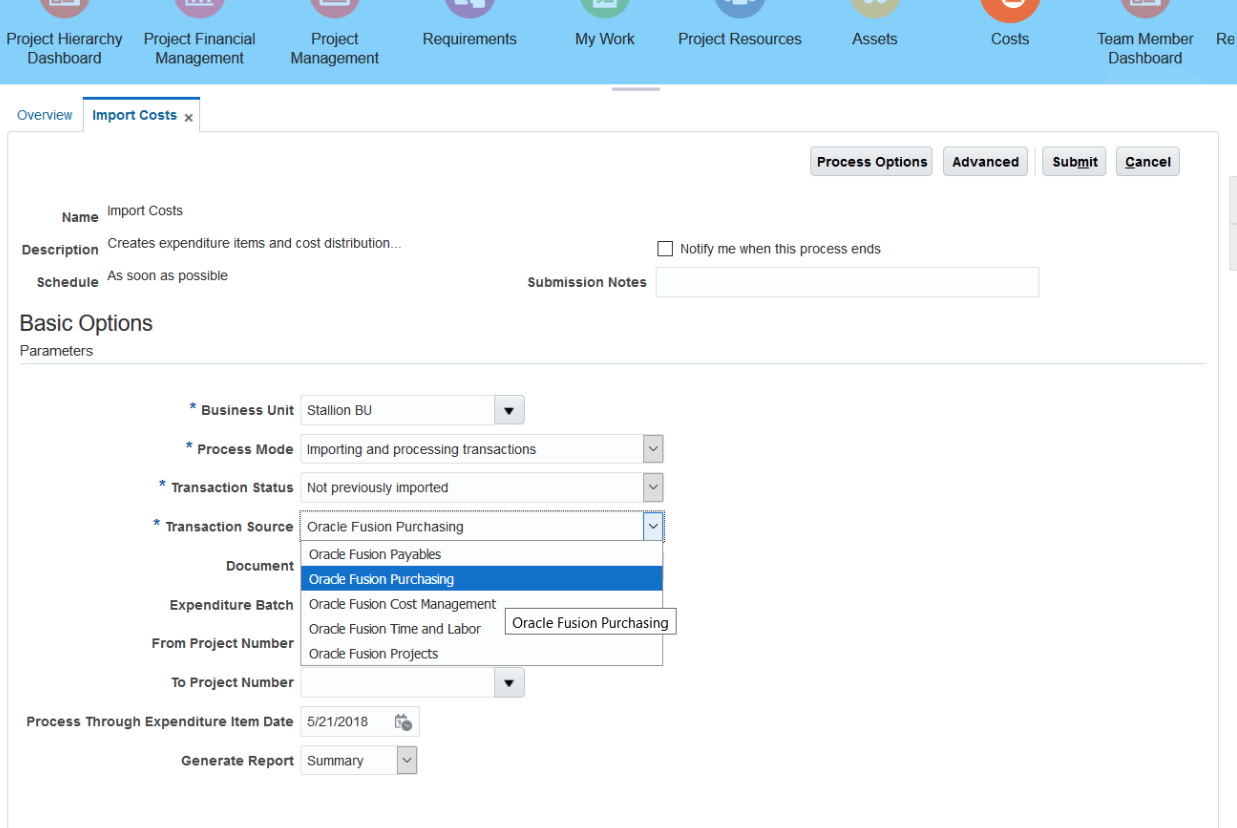Click into the Submission Notes field
The width and height of the screenshot is (1237, 828).
(847, 282)
